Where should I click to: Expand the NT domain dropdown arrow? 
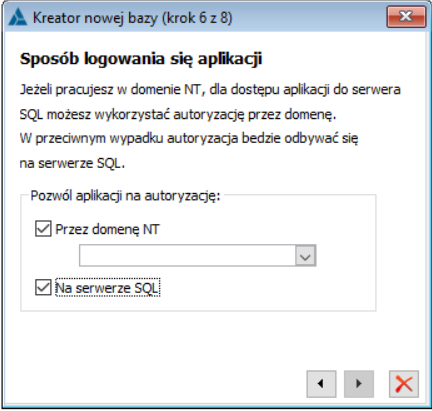pyautogui.click(x=305, y=256)
